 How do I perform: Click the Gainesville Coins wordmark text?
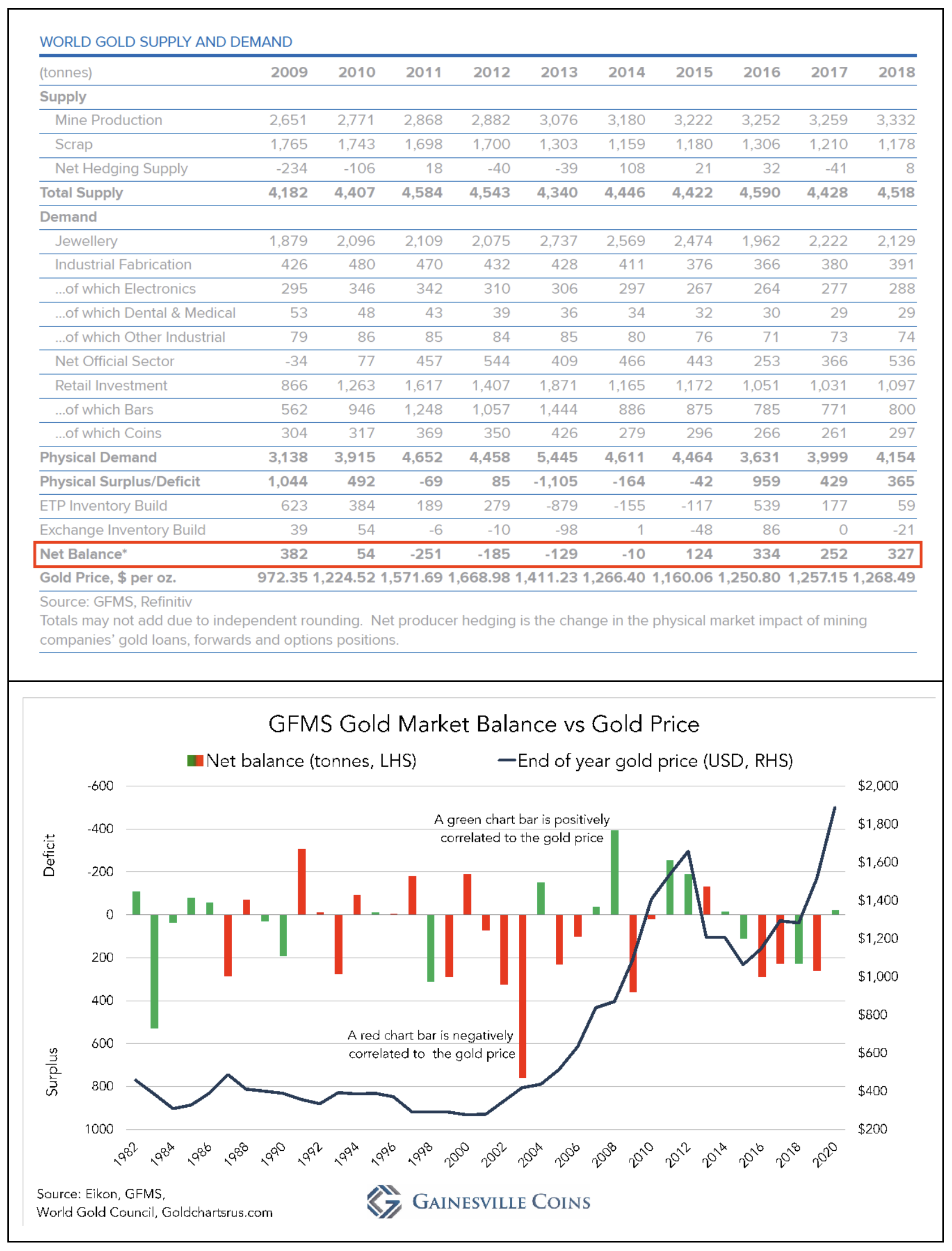click(x=501, y=1202)
